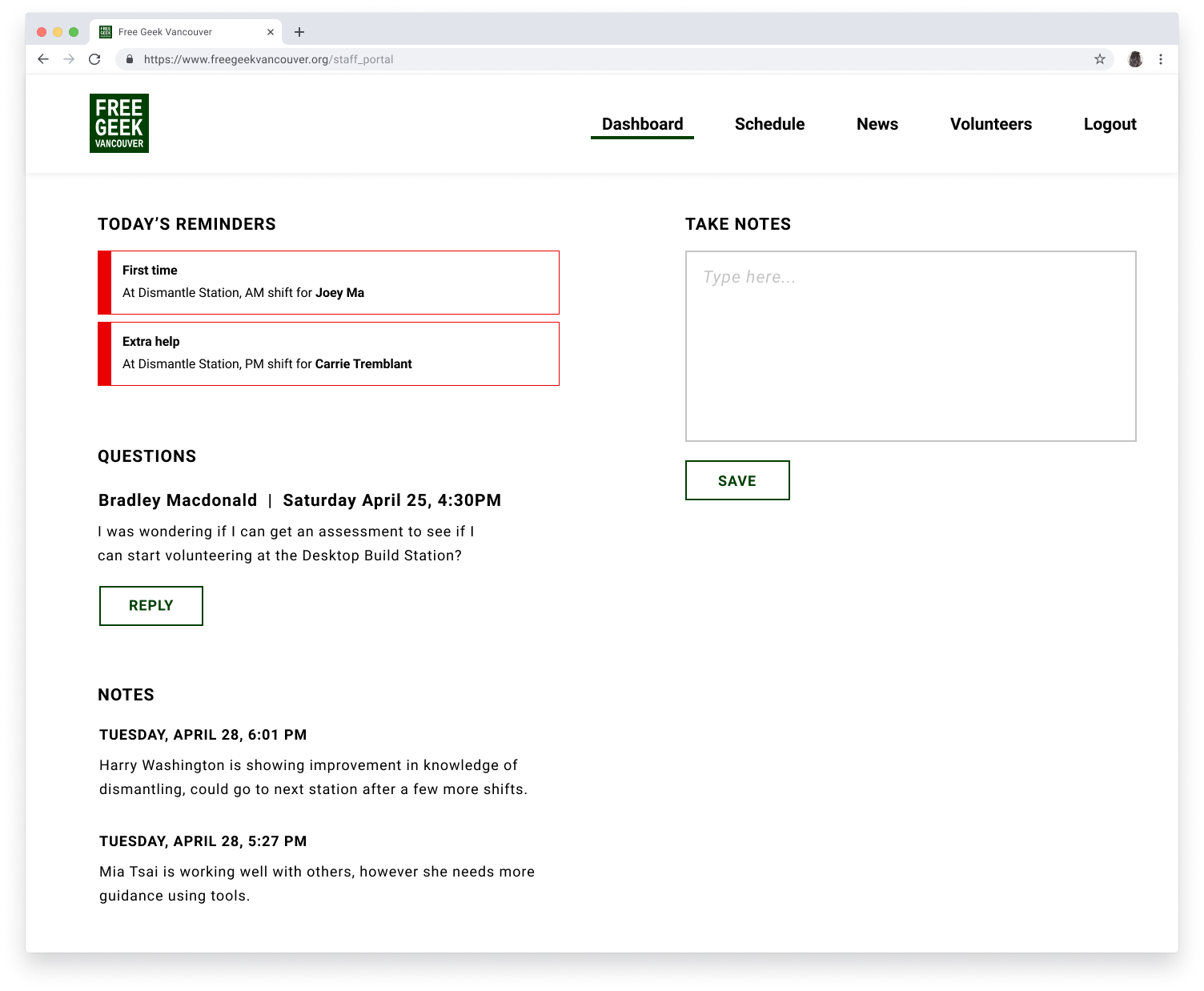
Task: Open a new browser tab
Action: 299,32
